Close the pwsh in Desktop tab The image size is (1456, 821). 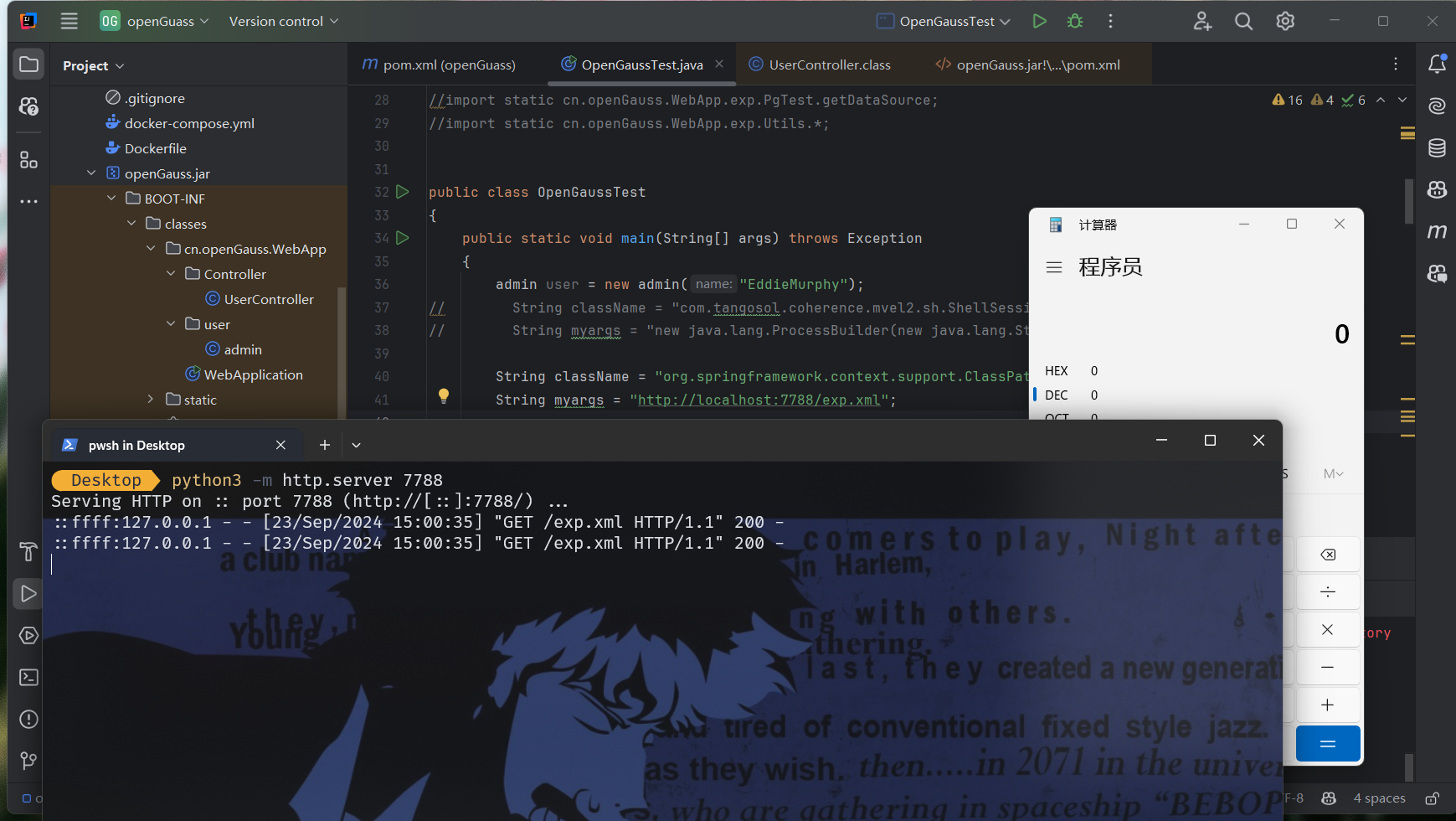[280, 445]
